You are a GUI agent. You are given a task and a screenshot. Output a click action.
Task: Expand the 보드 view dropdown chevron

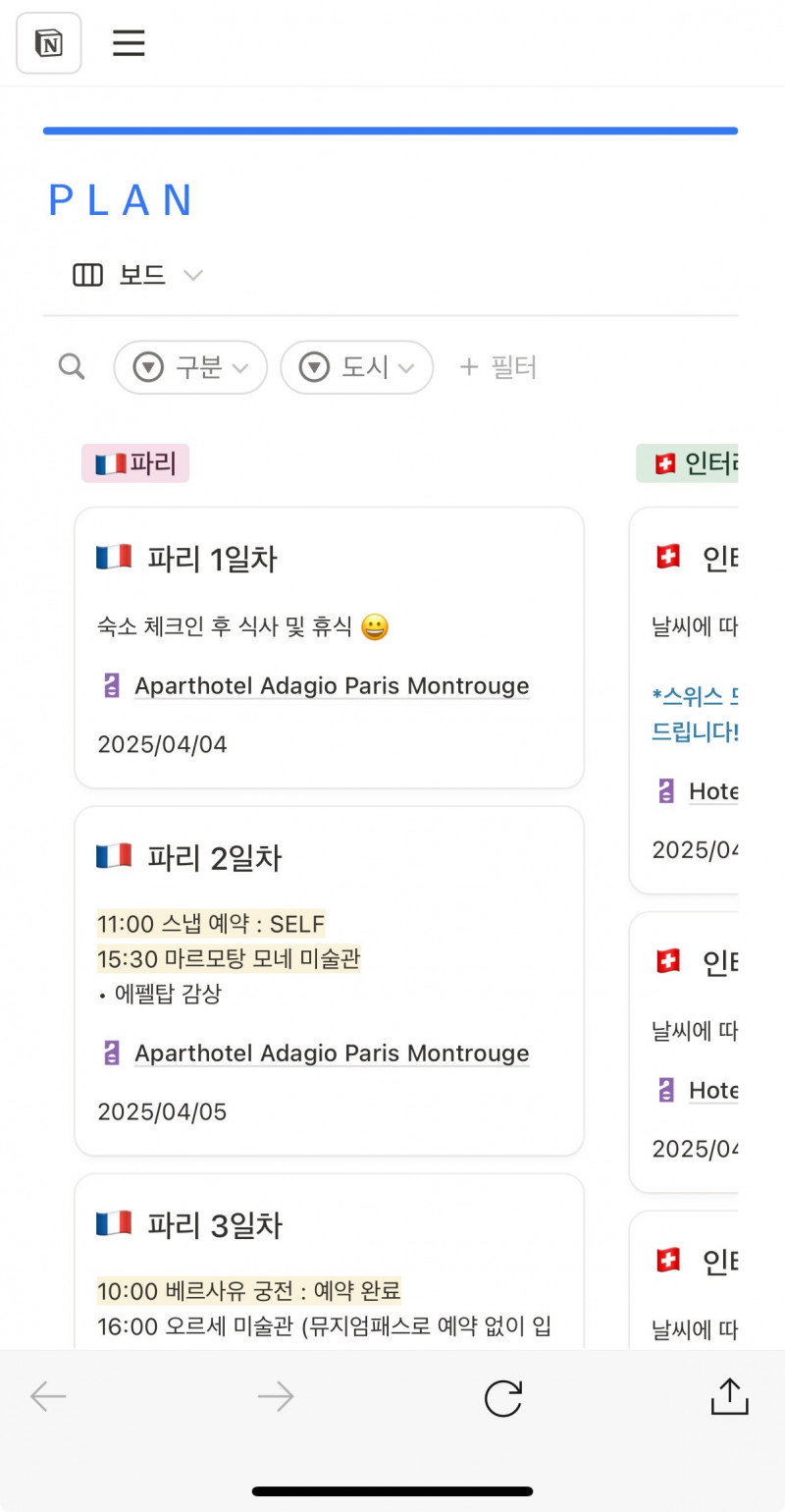[x=193, y=276]
